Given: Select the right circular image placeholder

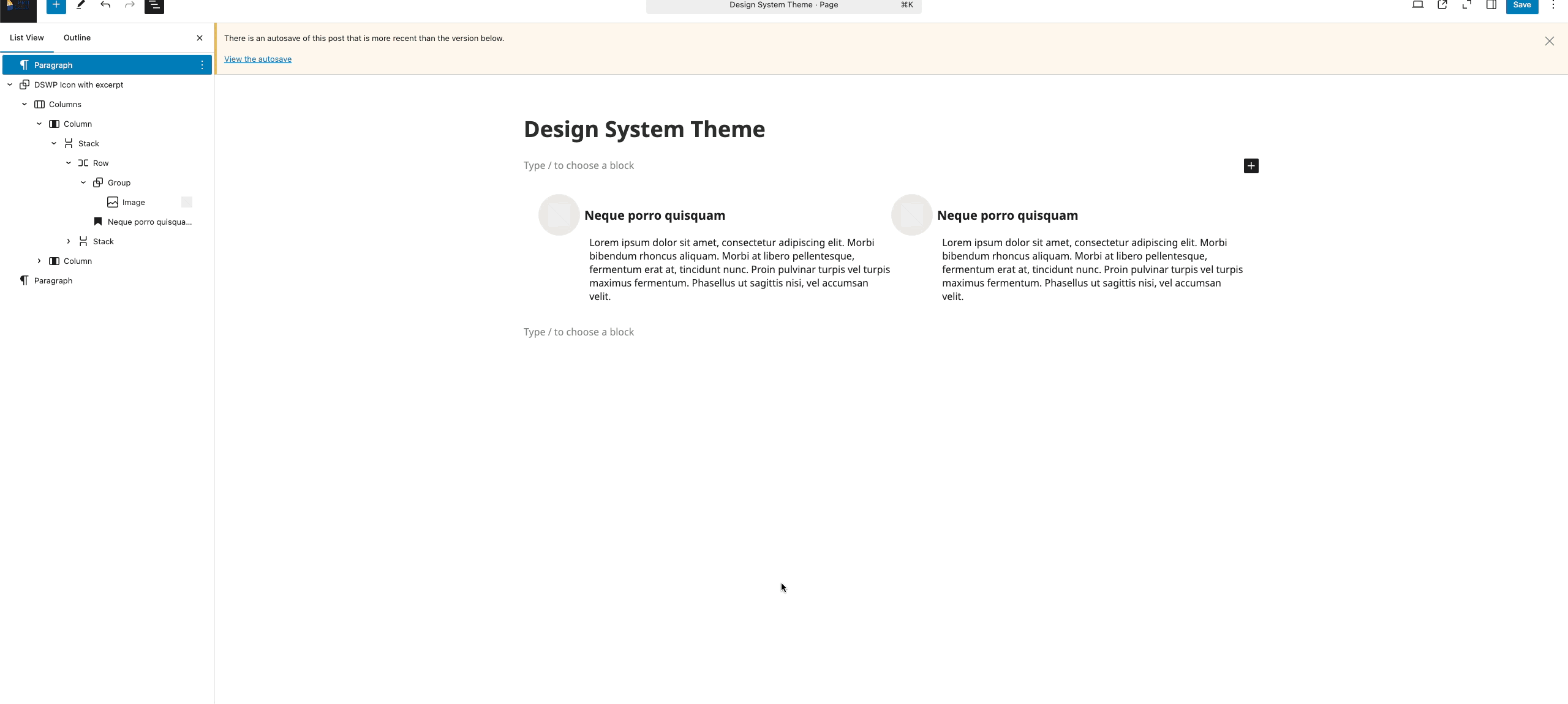Looking at the screenshot, I should coord(911,215).
